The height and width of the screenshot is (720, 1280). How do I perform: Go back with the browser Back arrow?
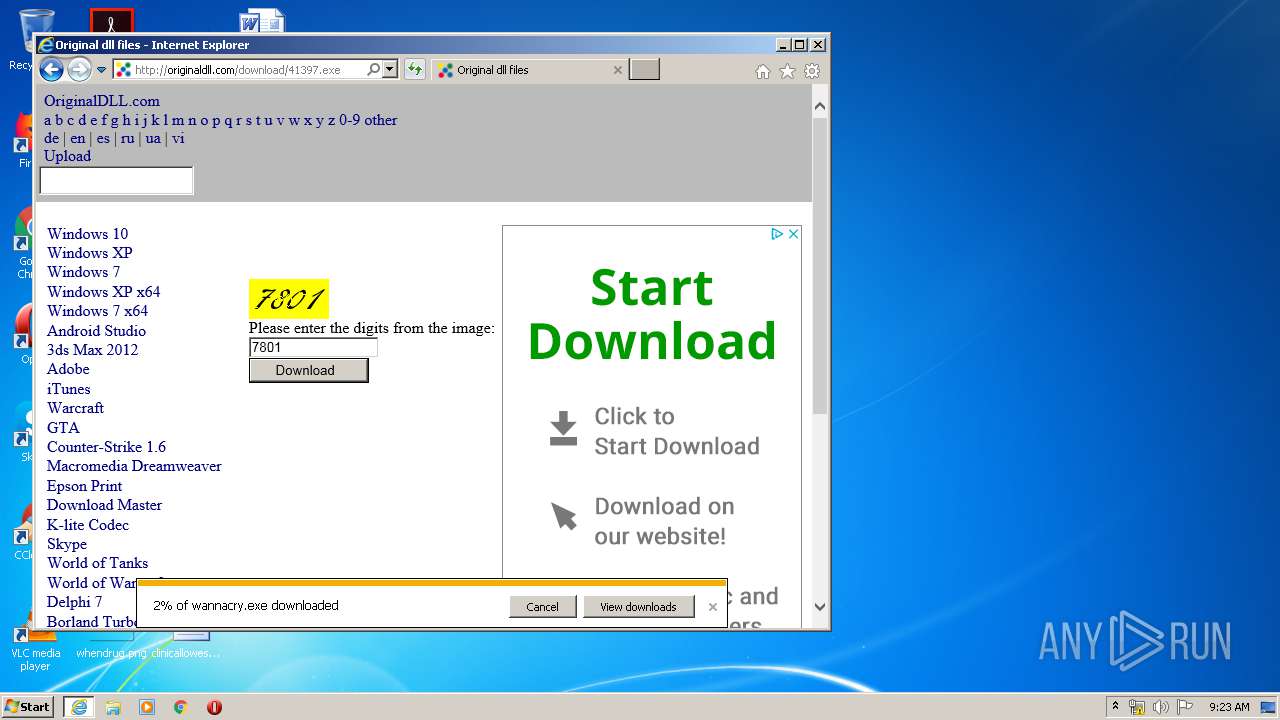tap(51, 70)
